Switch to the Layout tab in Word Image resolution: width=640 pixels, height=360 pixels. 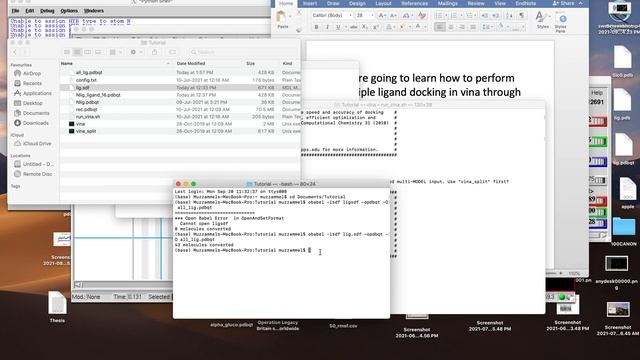point(383,3)
